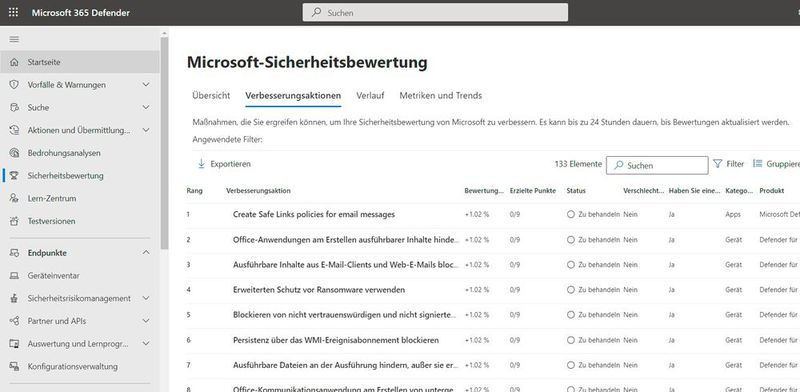Click Microsoft 365 Defender title
Image resolution: width=800 pixels, height=392 pixels.
(x=81, y=13)
